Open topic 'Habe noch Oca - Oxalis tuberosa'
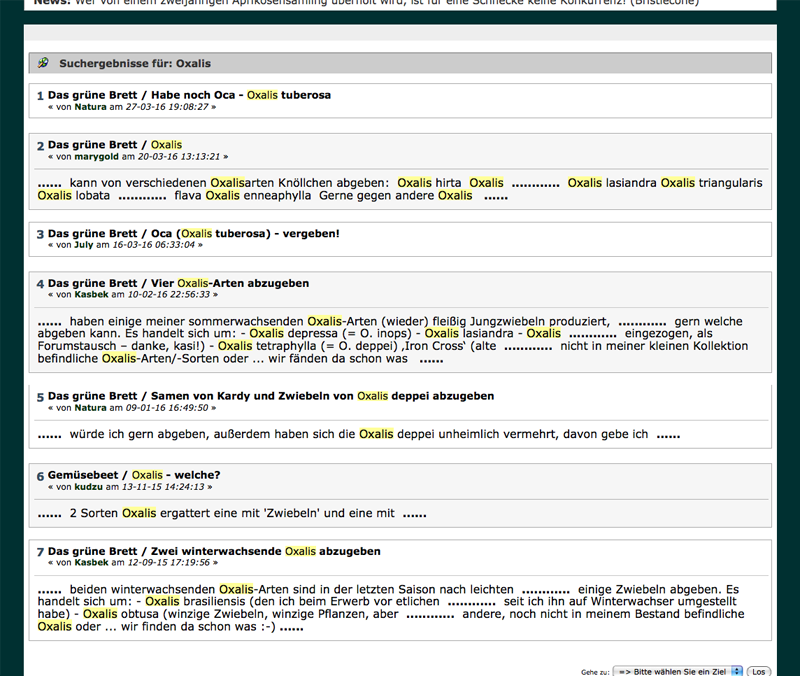 tap(241, 95)
